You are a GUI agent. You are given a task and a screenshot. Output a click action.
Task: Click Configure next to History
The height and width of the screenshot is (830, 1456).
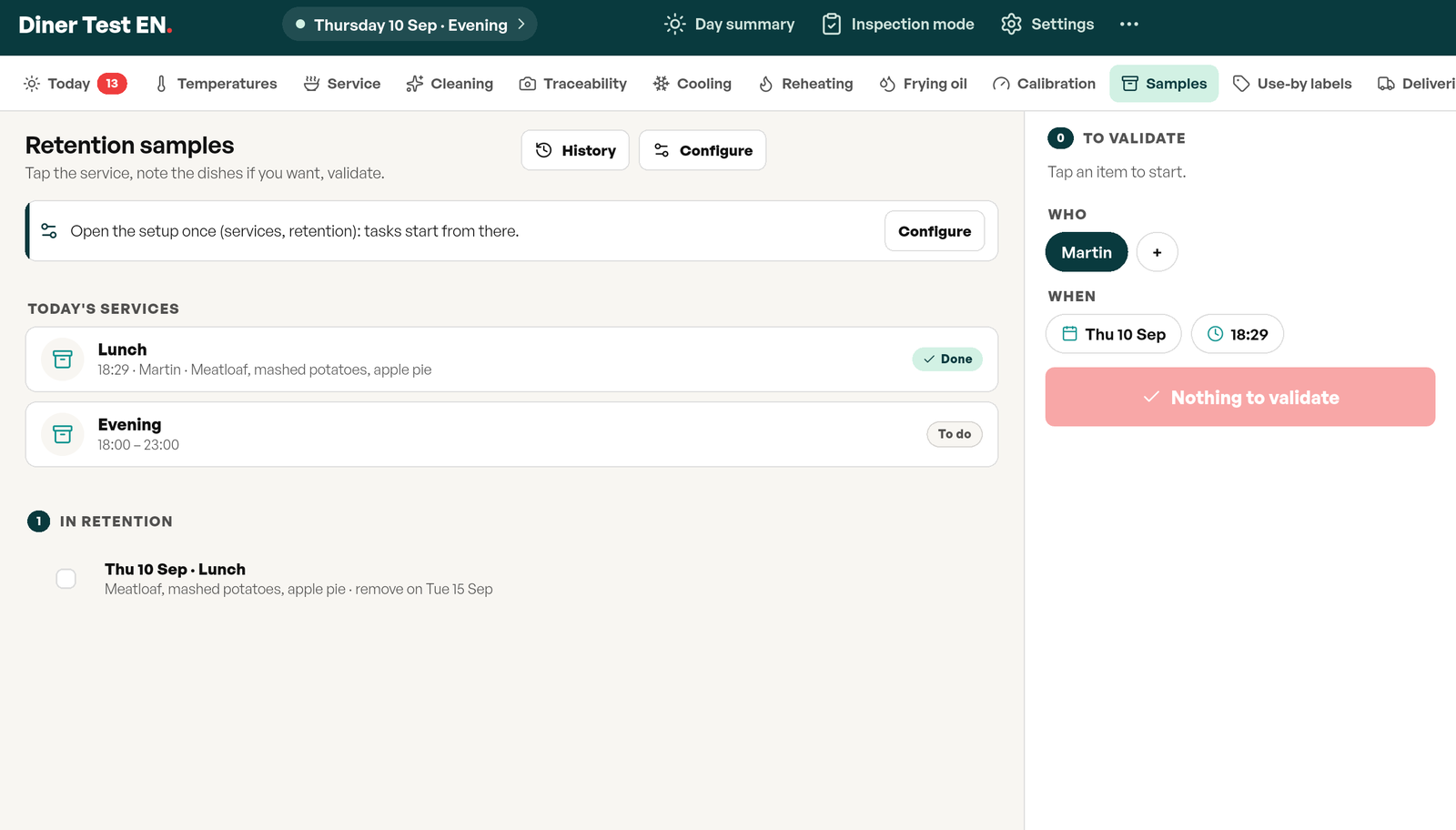point(703,150)
